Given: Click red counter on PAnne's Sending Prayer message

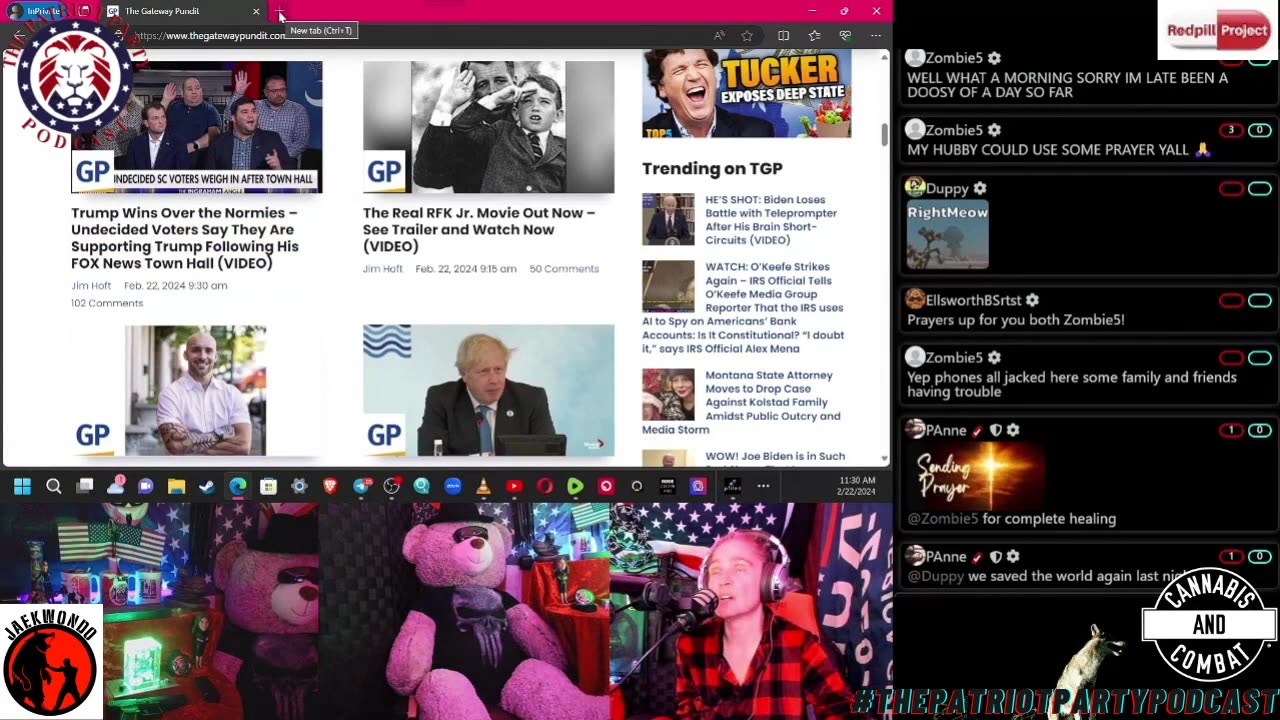Looking at the screenshot, I should coord(1231,430).
